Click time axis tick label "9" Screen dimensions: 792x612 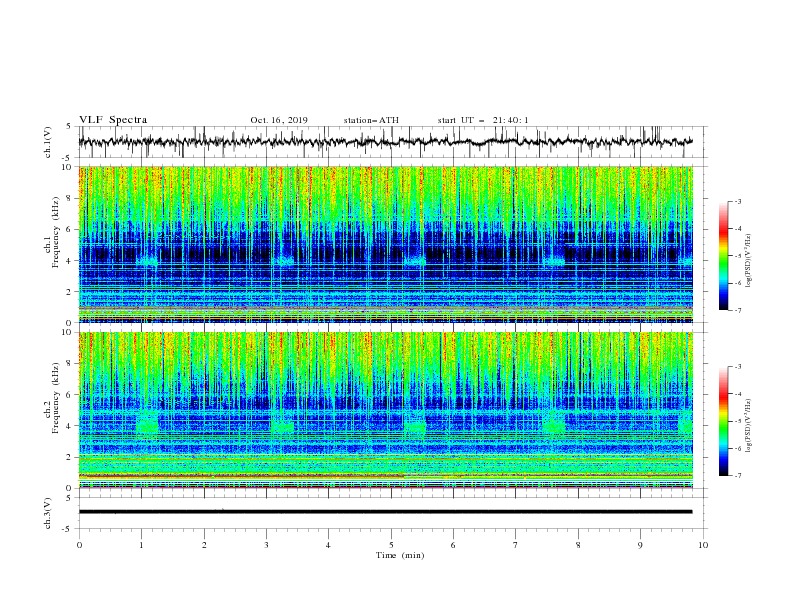pos(640,545)
